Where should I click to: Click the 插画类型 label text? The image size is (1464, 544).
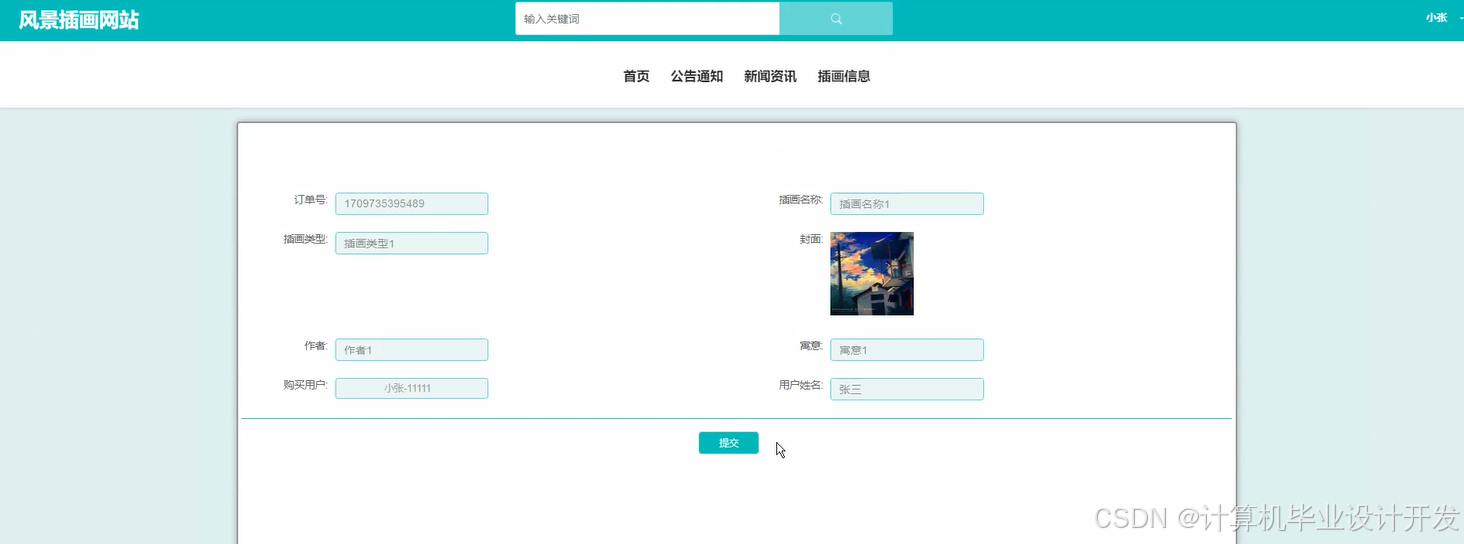(305, 239)
